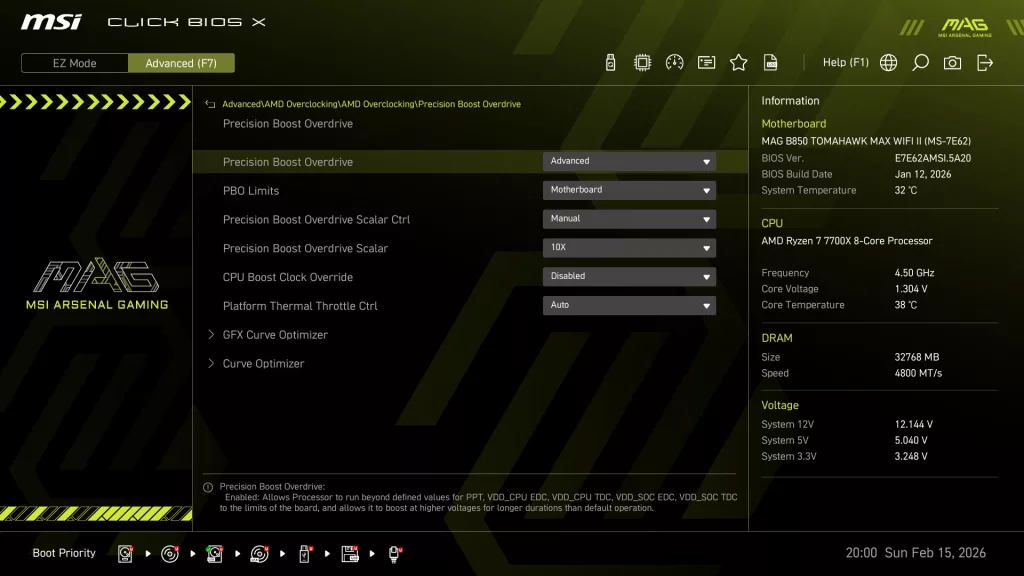Open the PBO Limits dropdown
1024x576 pixels.
pyautogui.click(x=628, y=189)
